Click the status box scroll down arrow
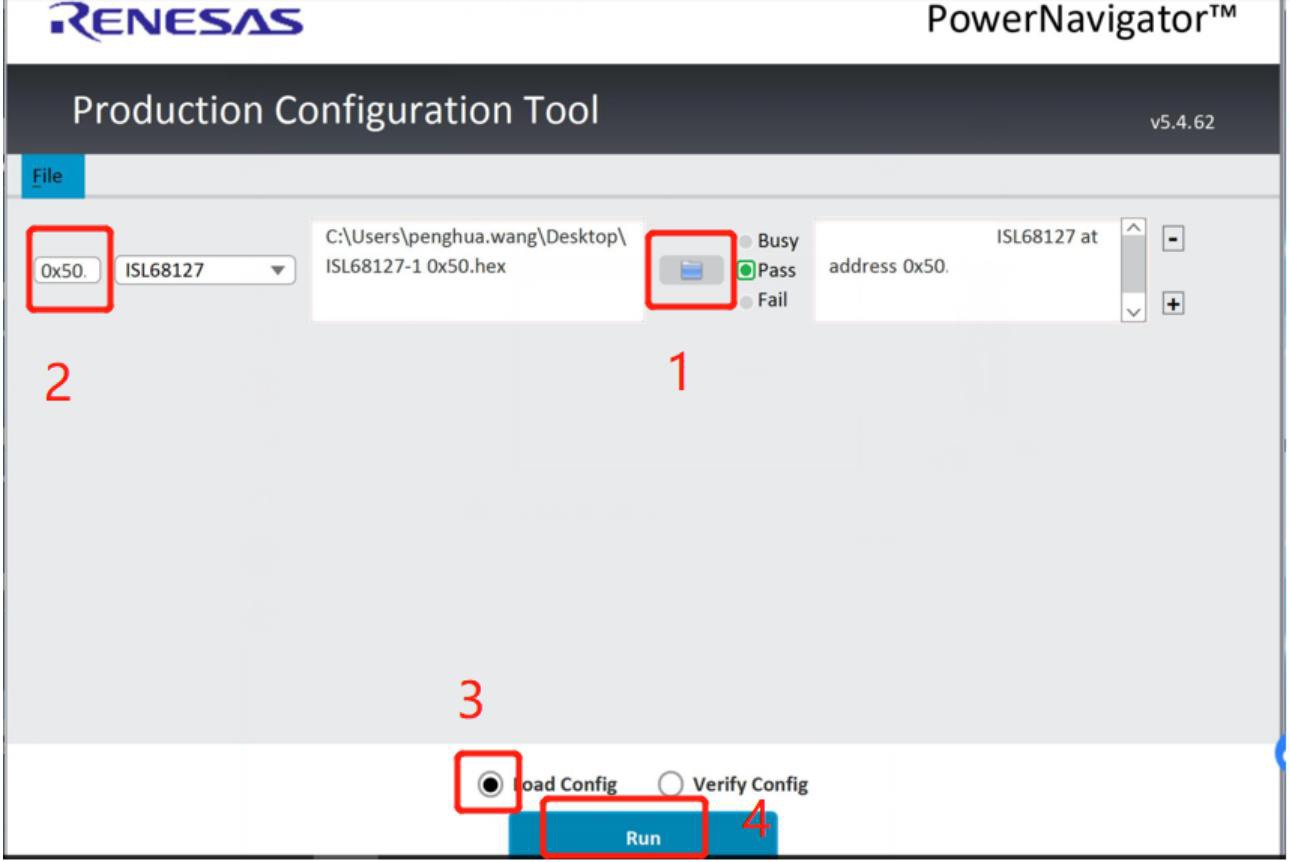 (1133, 312)
